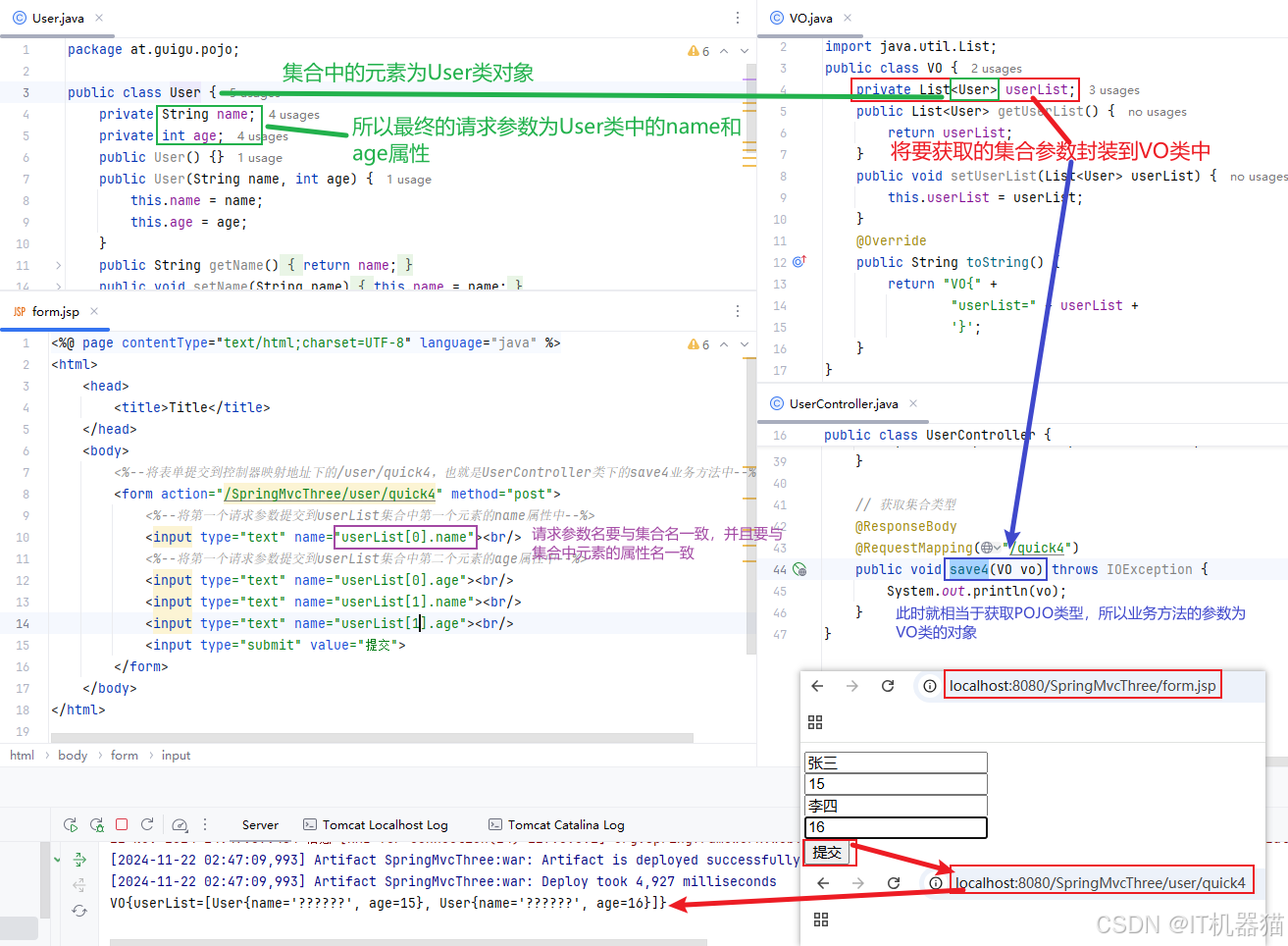Click the refresh deployment status icon
The width and height of the screenshot is (1288, 946).
(79, 911)
